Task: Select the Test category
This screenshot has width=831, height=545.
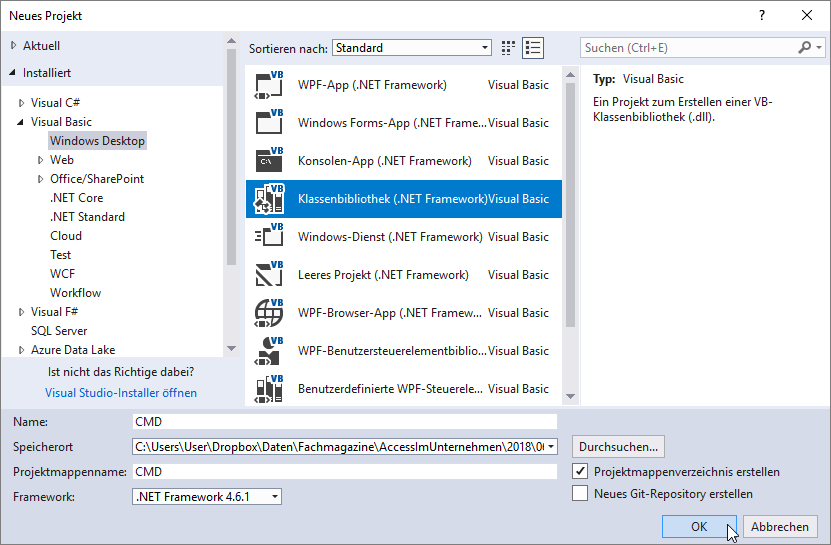Action: 60,255
